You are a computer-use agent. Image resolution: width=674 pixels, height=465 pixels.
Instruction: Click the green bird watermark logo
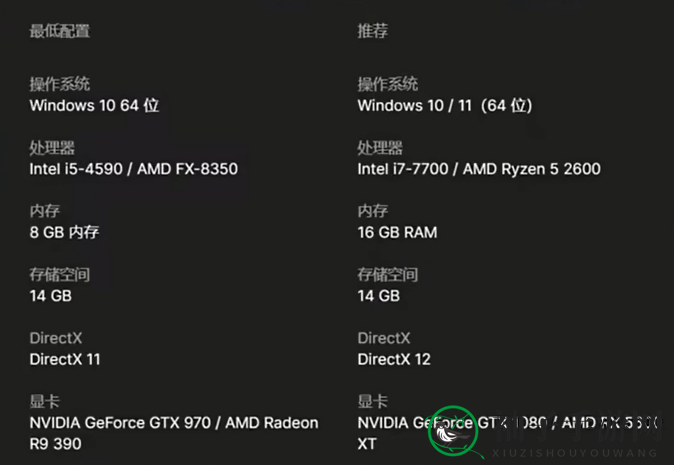(453, 431)
